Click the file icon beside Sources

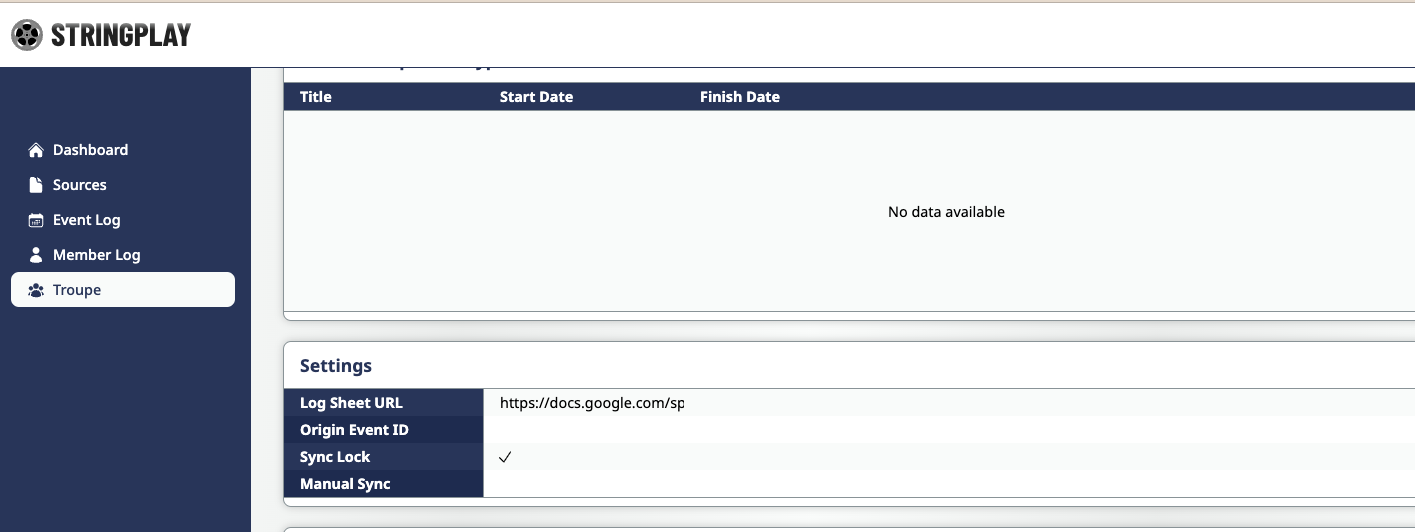(36, 185)
